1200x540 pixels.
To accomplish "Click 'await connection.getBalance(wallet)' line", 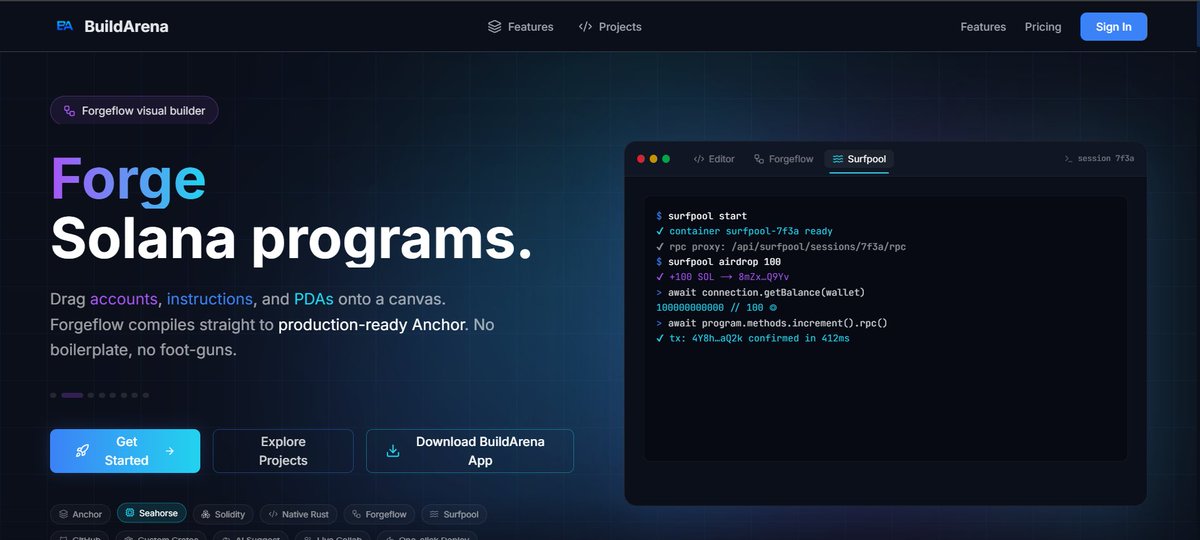I will coord(760,292).
